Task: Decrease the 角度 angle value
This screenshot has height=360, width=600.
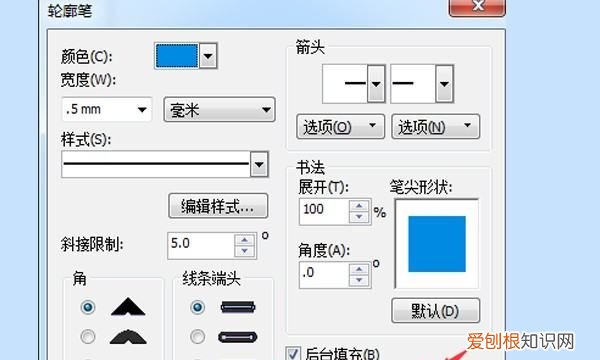Action: pos(359,280)
